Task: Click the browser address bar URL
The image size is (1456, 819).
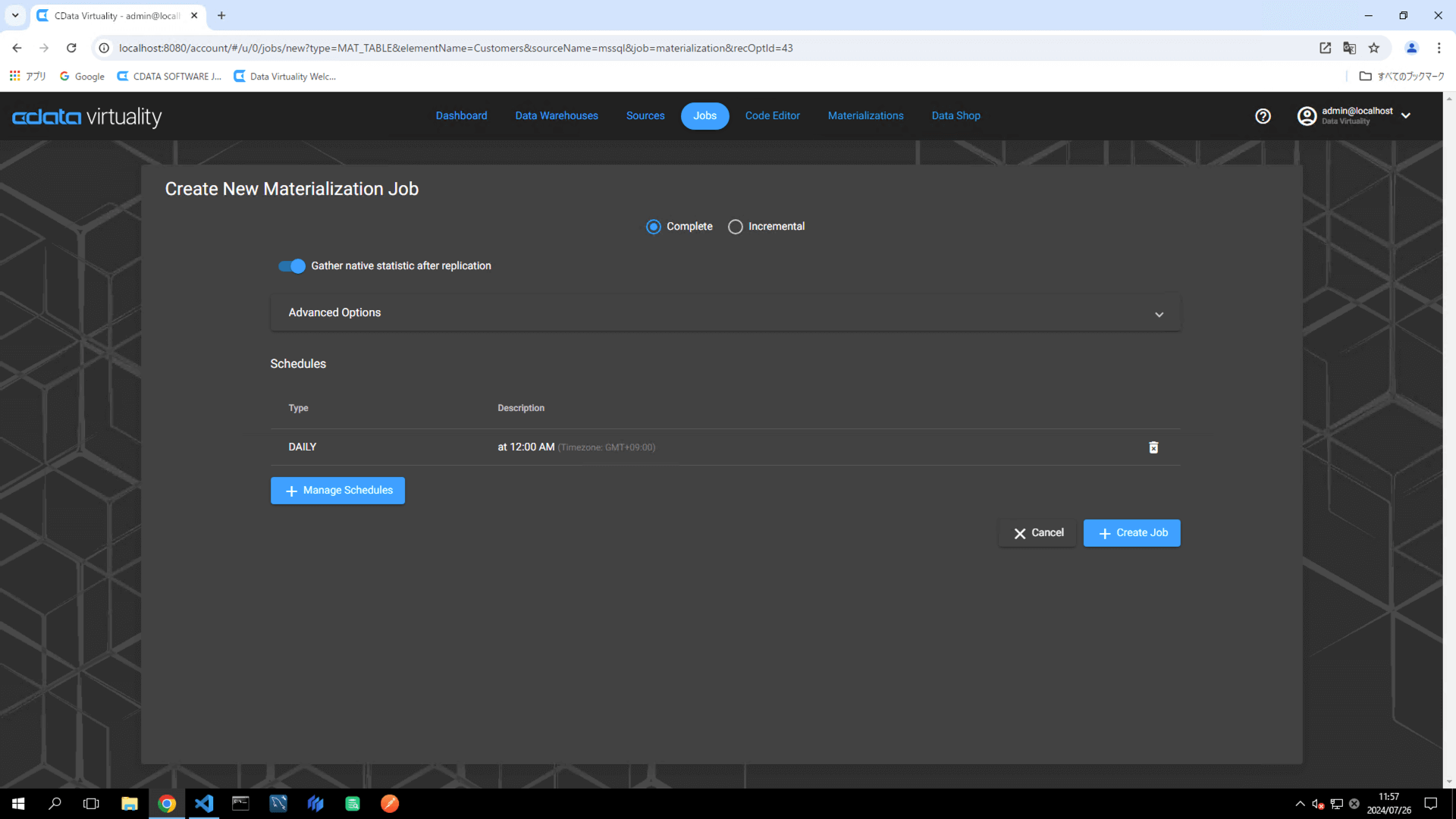Action: pyautogui.click(x=455, y=48)
